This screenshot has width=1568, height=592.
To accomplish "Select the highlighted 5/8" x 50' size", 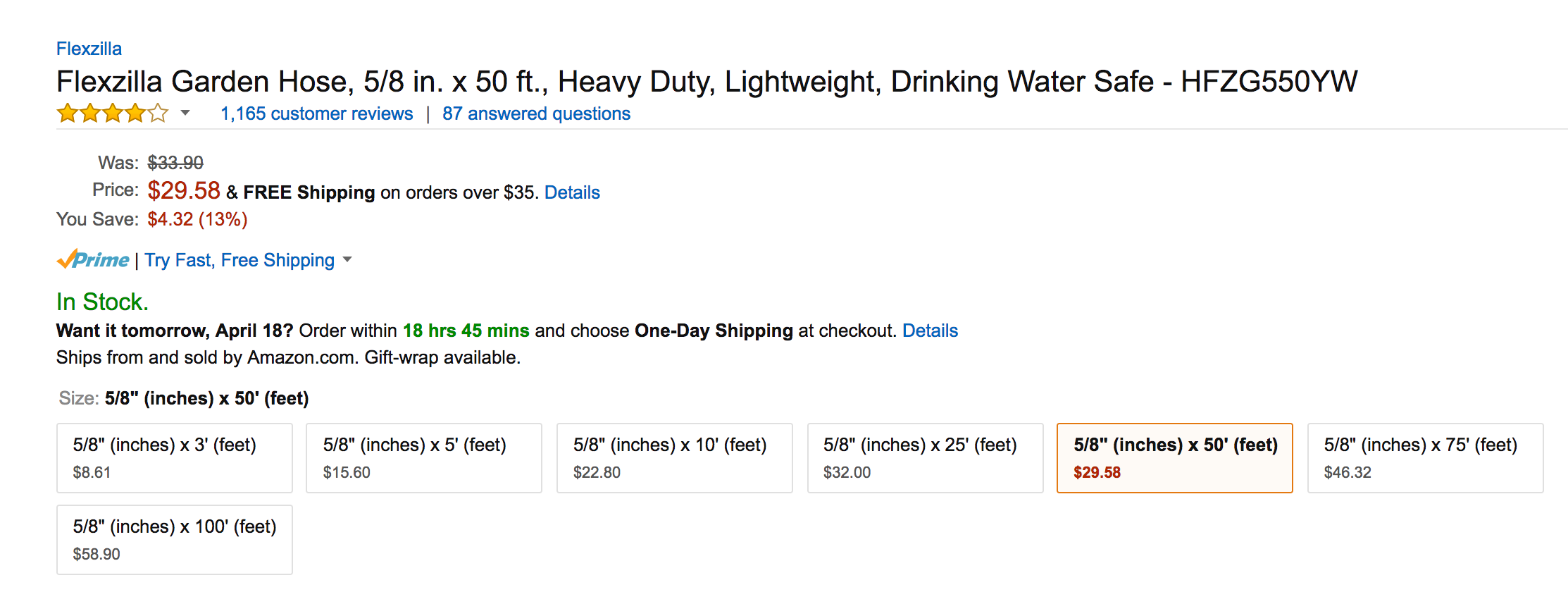I will (1174, 458).
